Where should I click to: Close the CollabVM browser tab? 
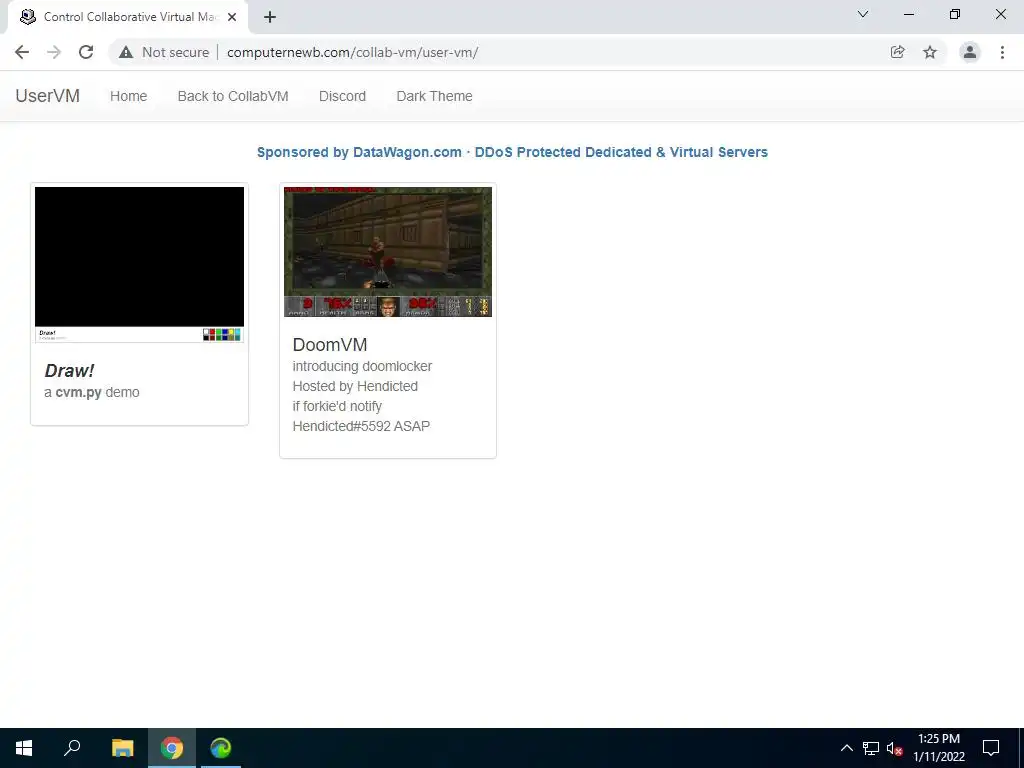click(232, 17)
